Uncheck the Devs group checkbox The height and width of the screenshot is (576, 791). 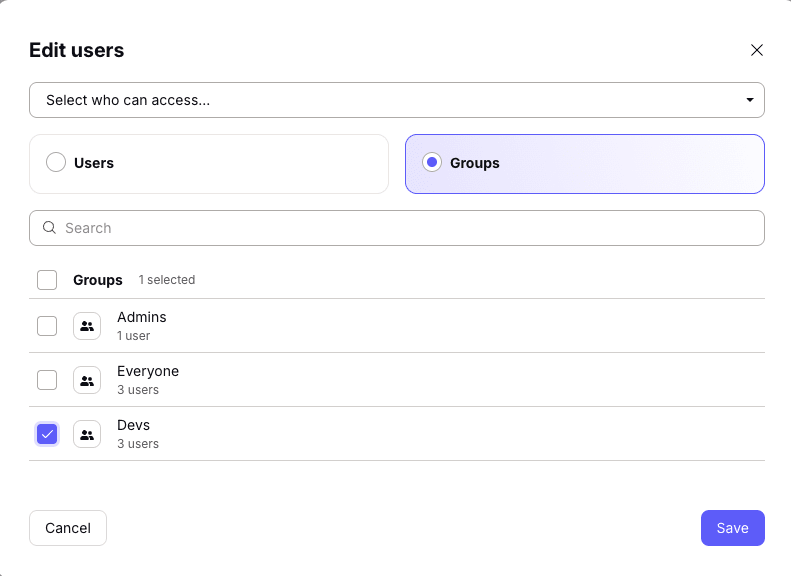(x=47, y=434)
